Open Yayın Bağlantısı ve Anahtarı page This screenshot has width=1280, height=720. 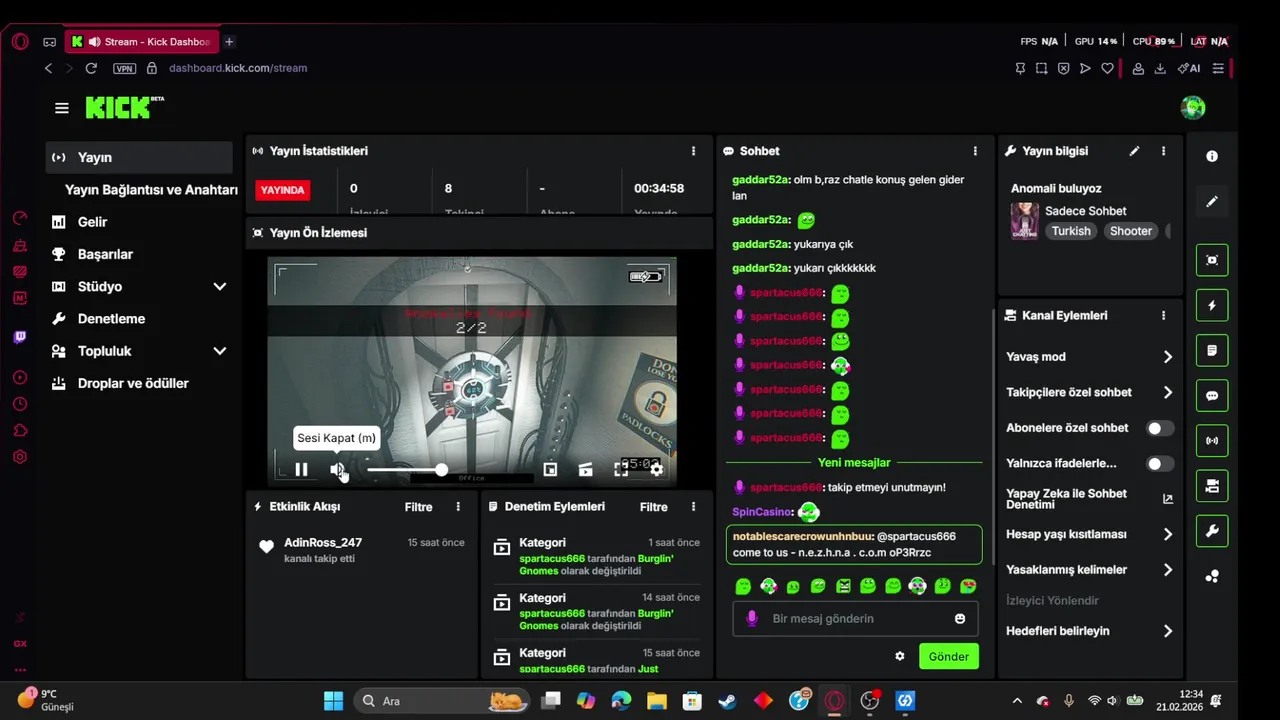(151, 190)
